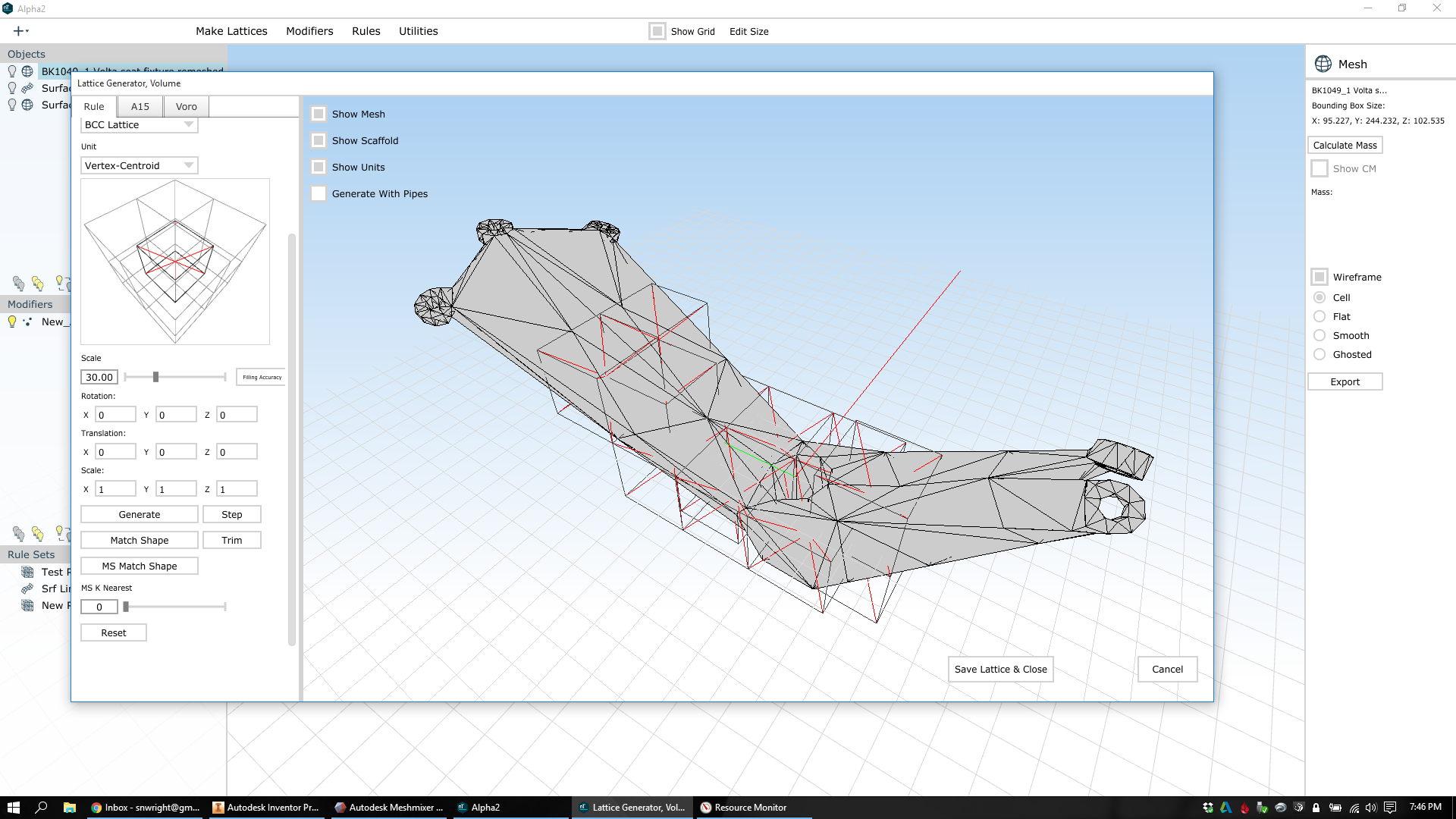Open the Make Lattices menu
Screen dimensions: 1456x819
coord(231,31)
